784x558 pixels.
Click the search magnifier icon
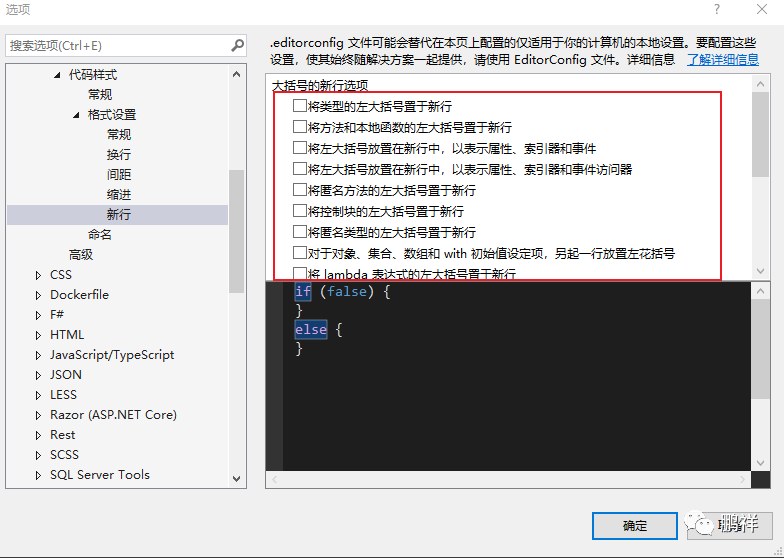click(238, 46)
